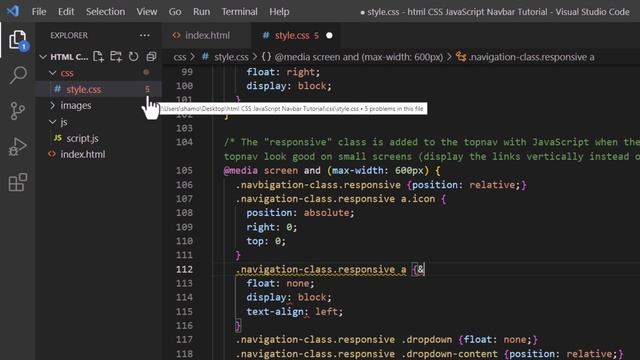Open Explorer more actions ellipsis

pyautogui.click(x=144, y=36)
